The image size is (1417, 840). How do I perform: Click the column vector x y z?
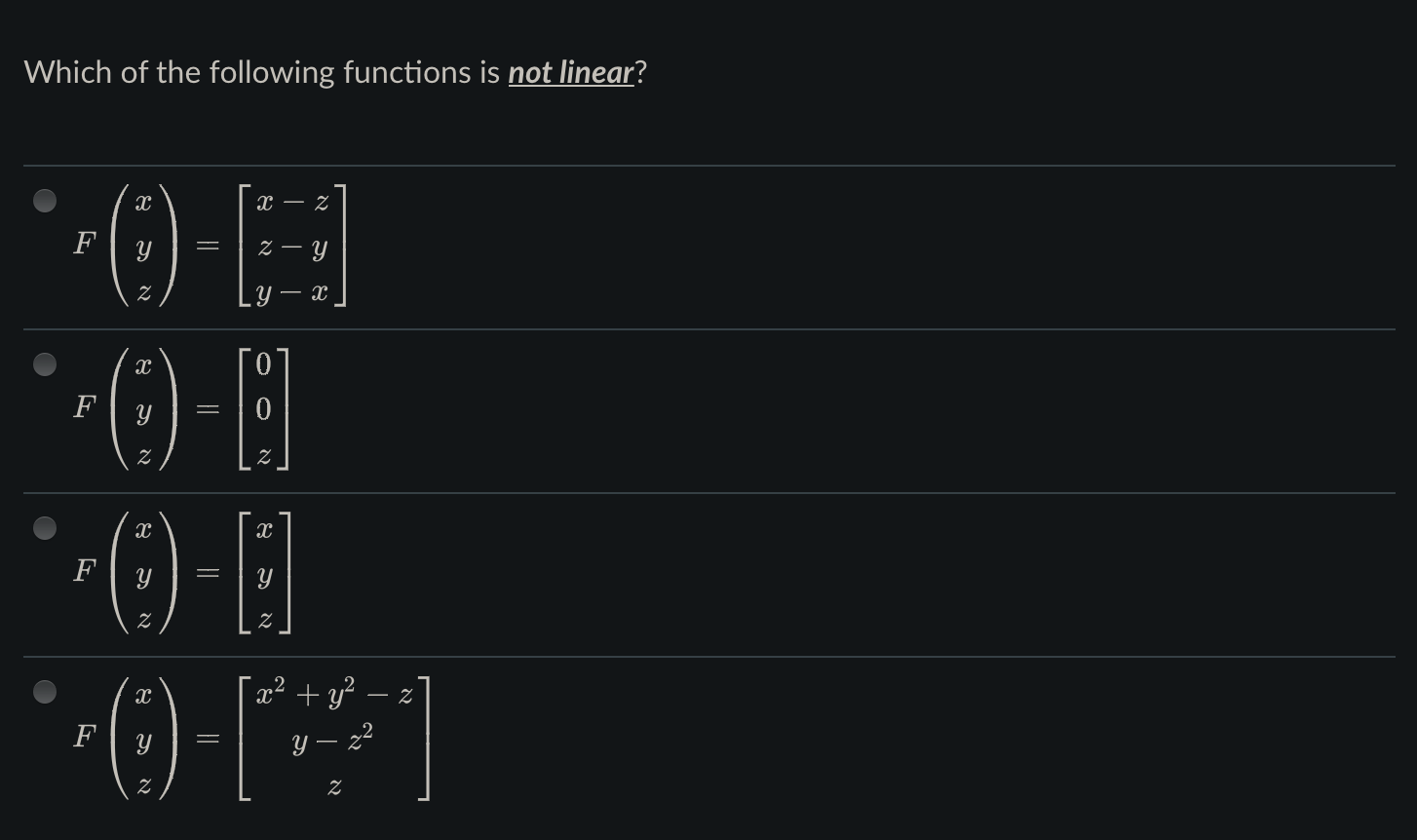click(x=144, y=247)
